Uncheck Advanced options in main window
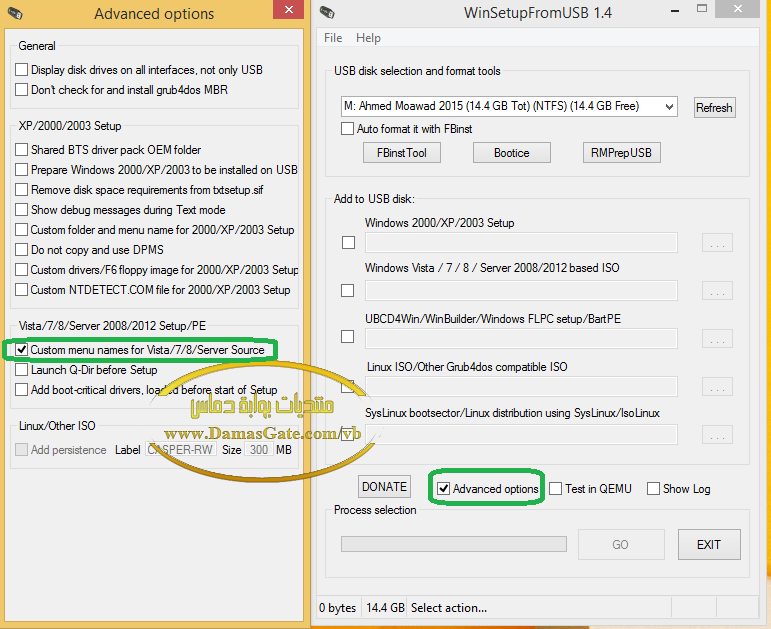 [x=444, y=489]
